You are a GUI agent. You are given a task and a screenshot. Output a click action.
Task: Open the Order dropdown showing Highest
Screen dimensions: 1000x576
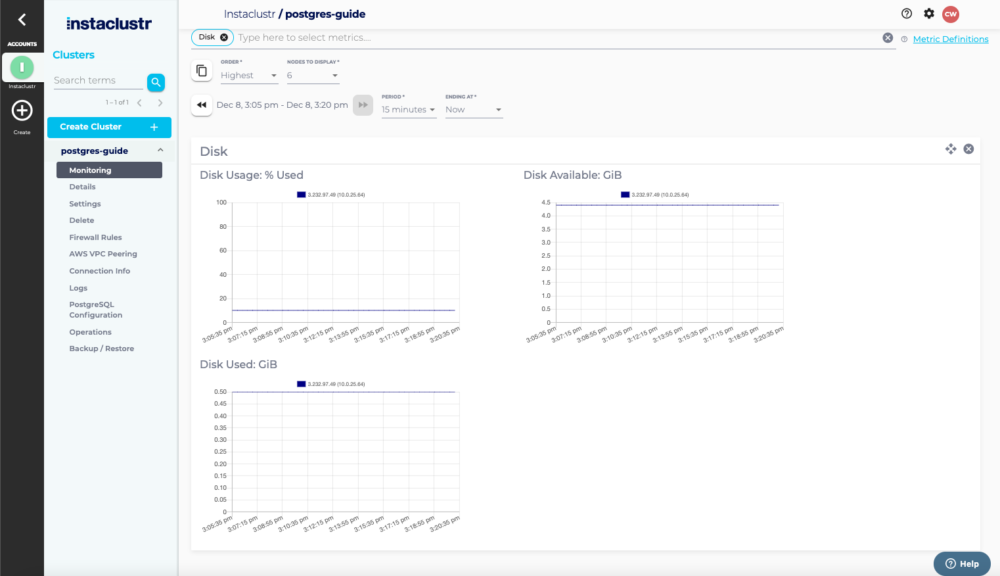[x=249, y=74]
